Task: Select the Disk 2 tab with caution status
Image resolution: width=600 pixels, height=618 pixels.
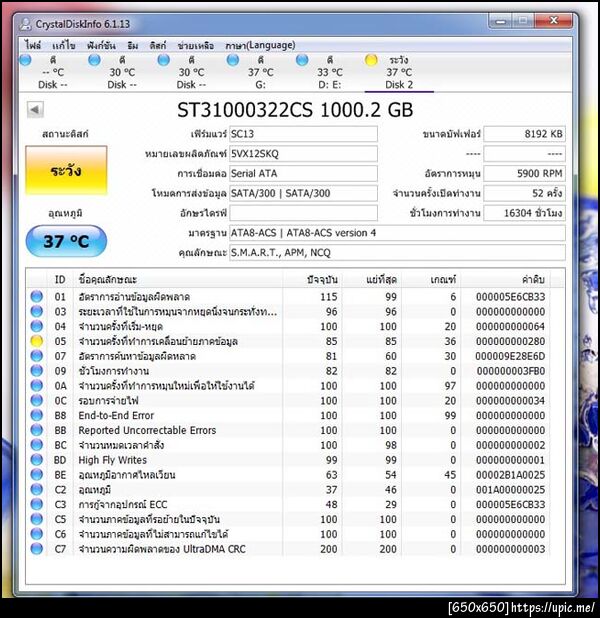Action: click(399, 72)
